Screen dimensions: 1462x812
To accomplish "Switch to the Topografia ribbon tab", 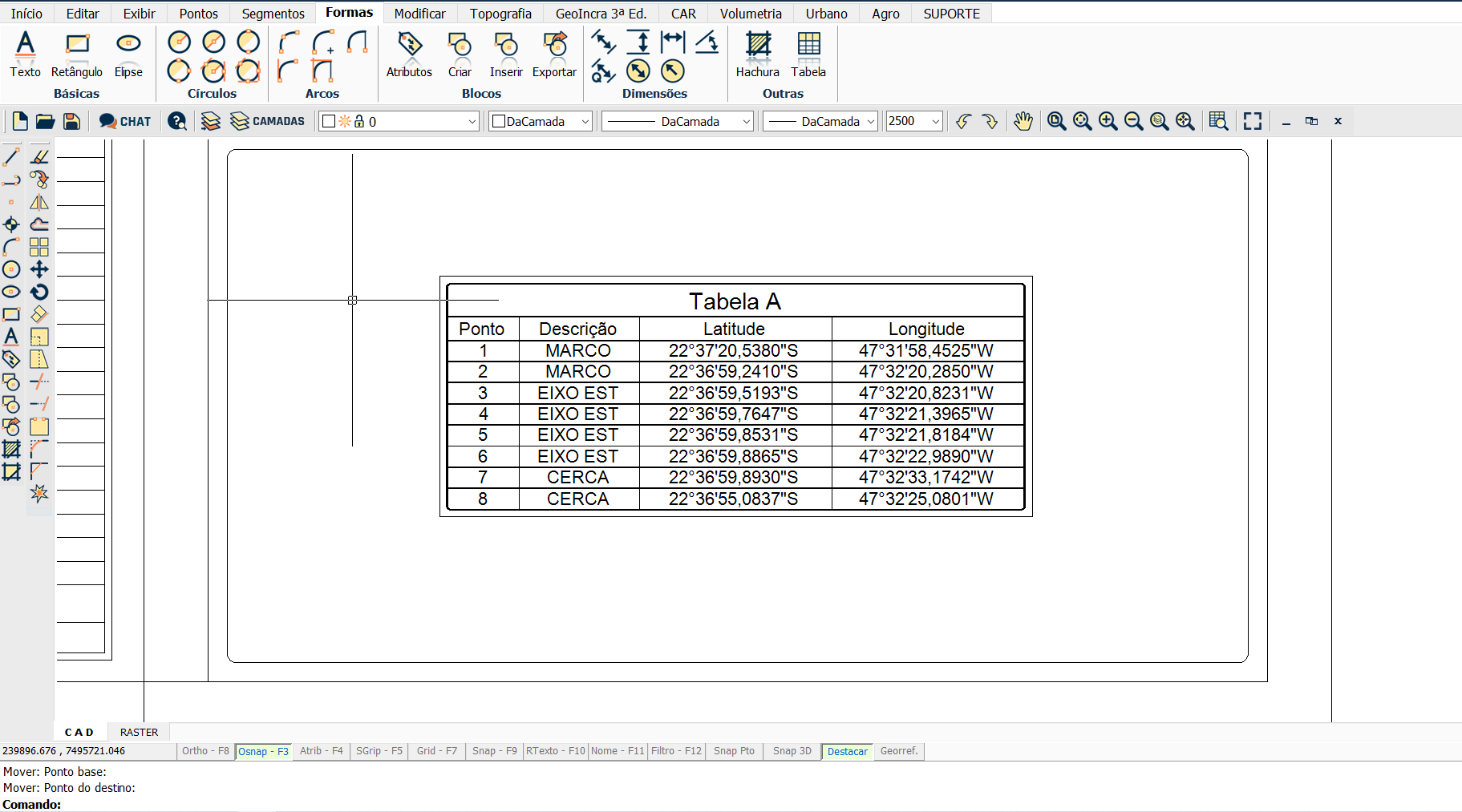I will point(500,14).
